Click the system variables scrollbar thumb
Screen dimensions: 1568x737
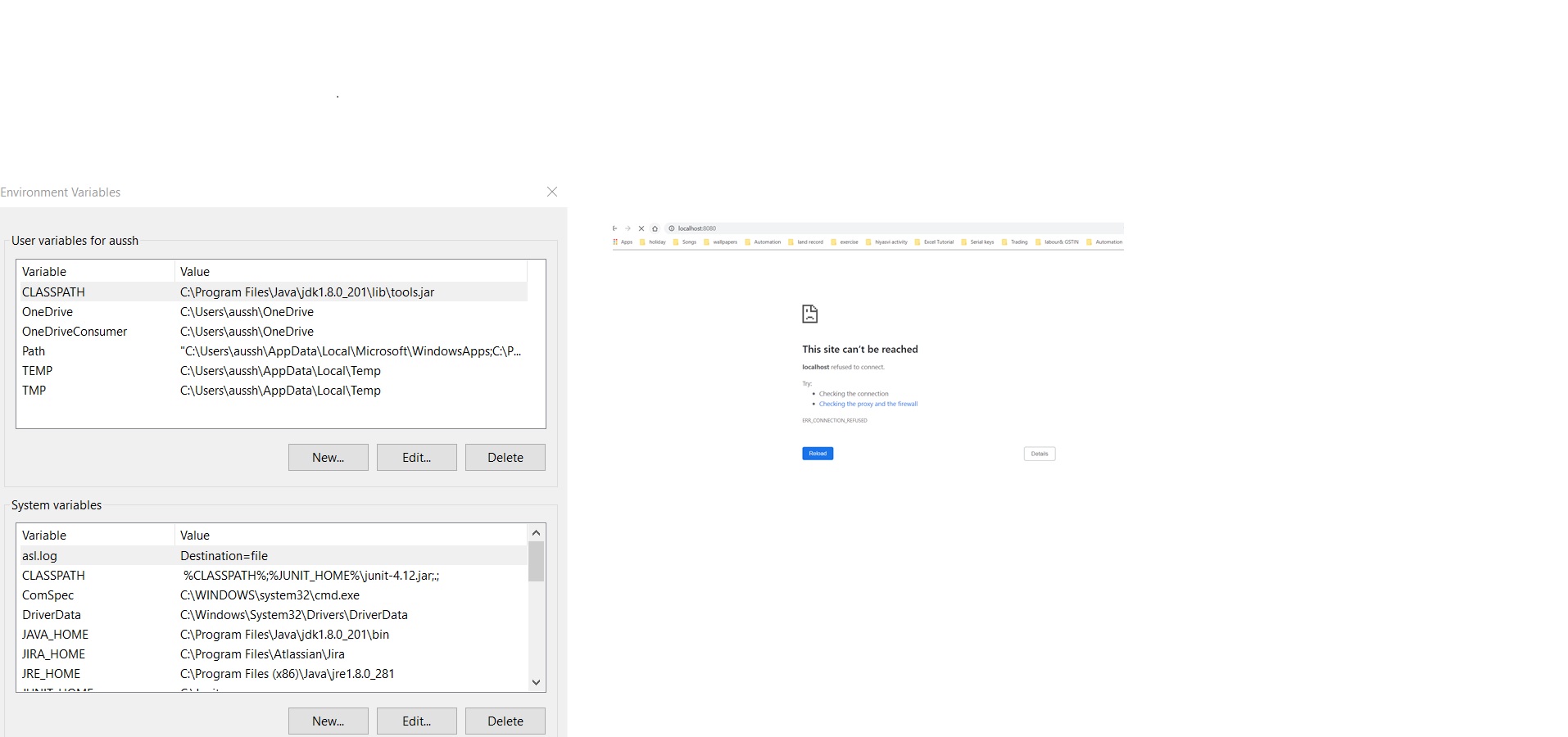[x=537, y=561]
